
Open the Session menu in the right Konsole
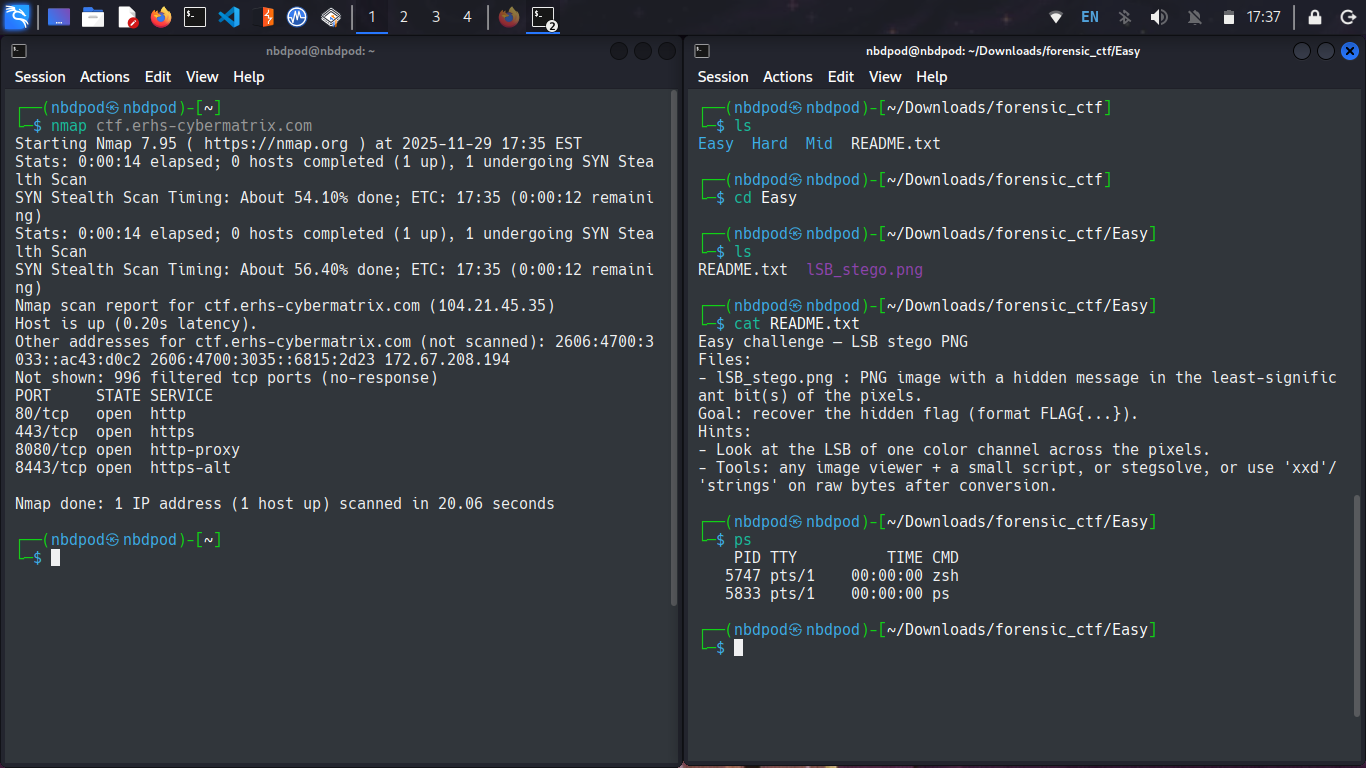pos(722,76)
